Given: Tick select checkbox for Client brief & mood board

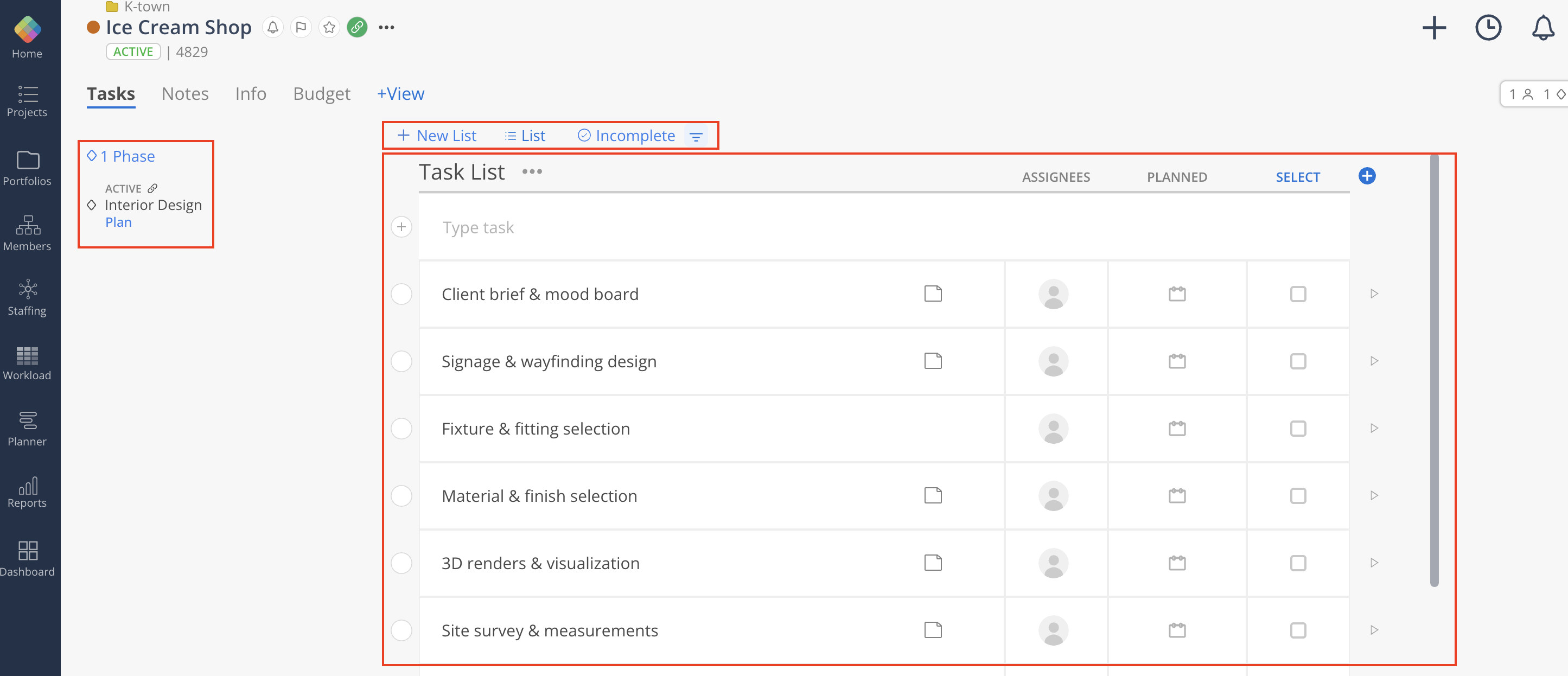Looking at the screenshot, I should pyautogui.click(x=1298, y=294).
